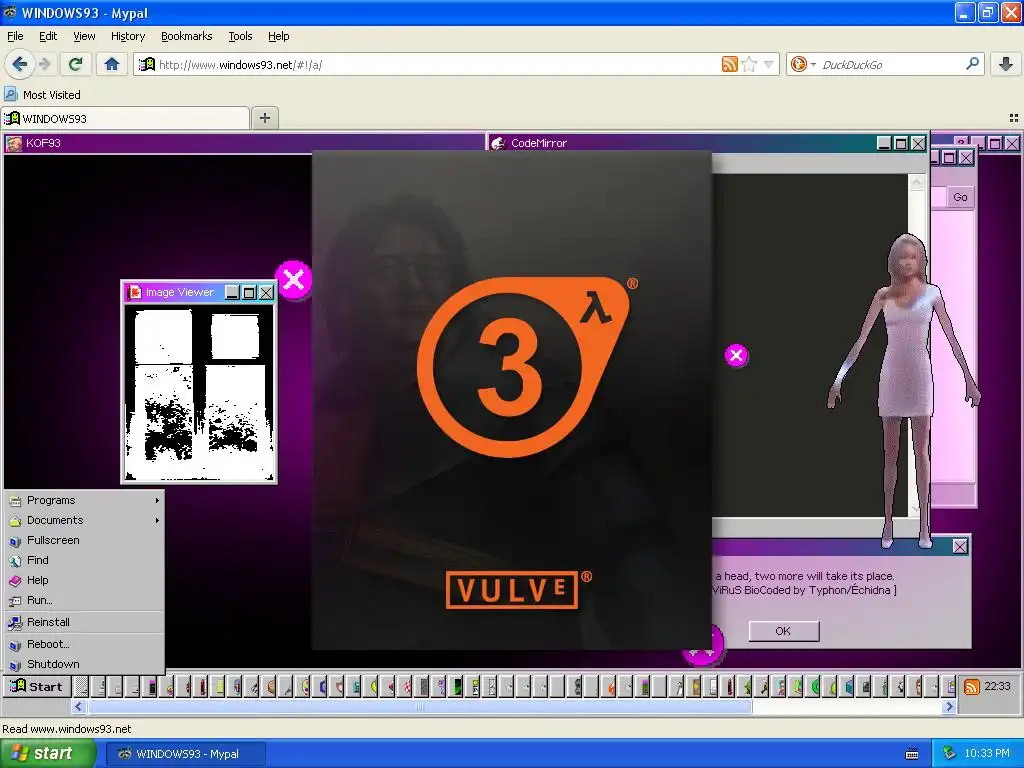The width and height of the screenshot is (1024, 768).
Task: Open the Edit menu
Action: coord(48,36)
